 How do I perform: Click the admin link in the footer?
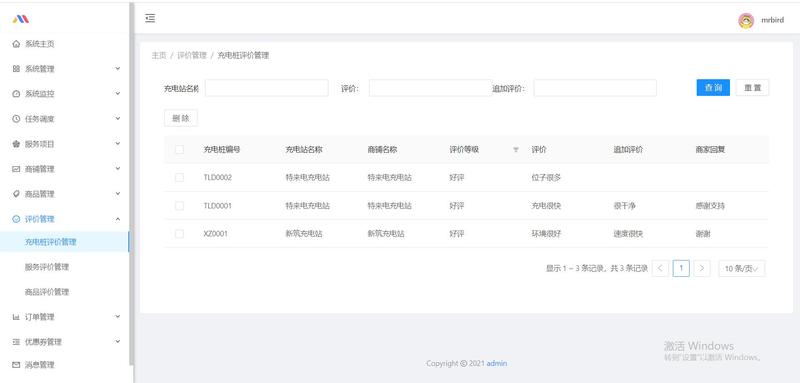(496, 363)
